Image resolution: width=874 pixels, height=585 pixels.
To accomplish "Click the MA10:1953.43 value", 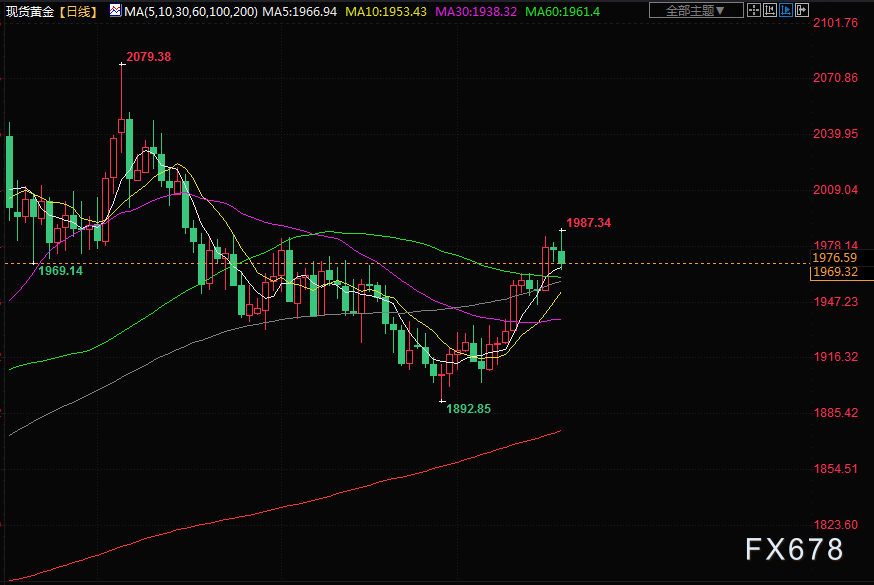I will click(x=386, y=12).
